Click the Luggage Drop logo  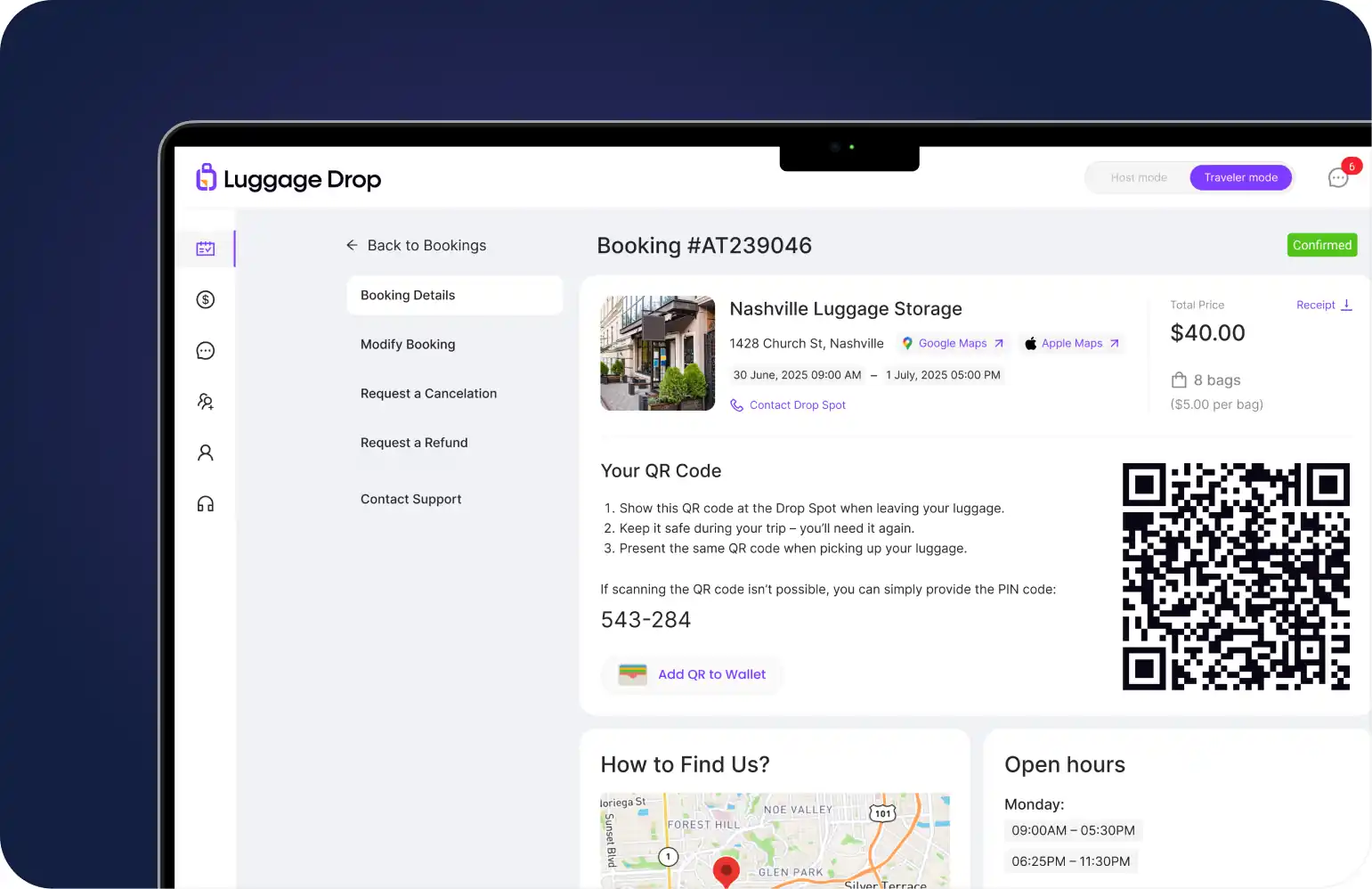pyautogui.click(x=288, y=178)
